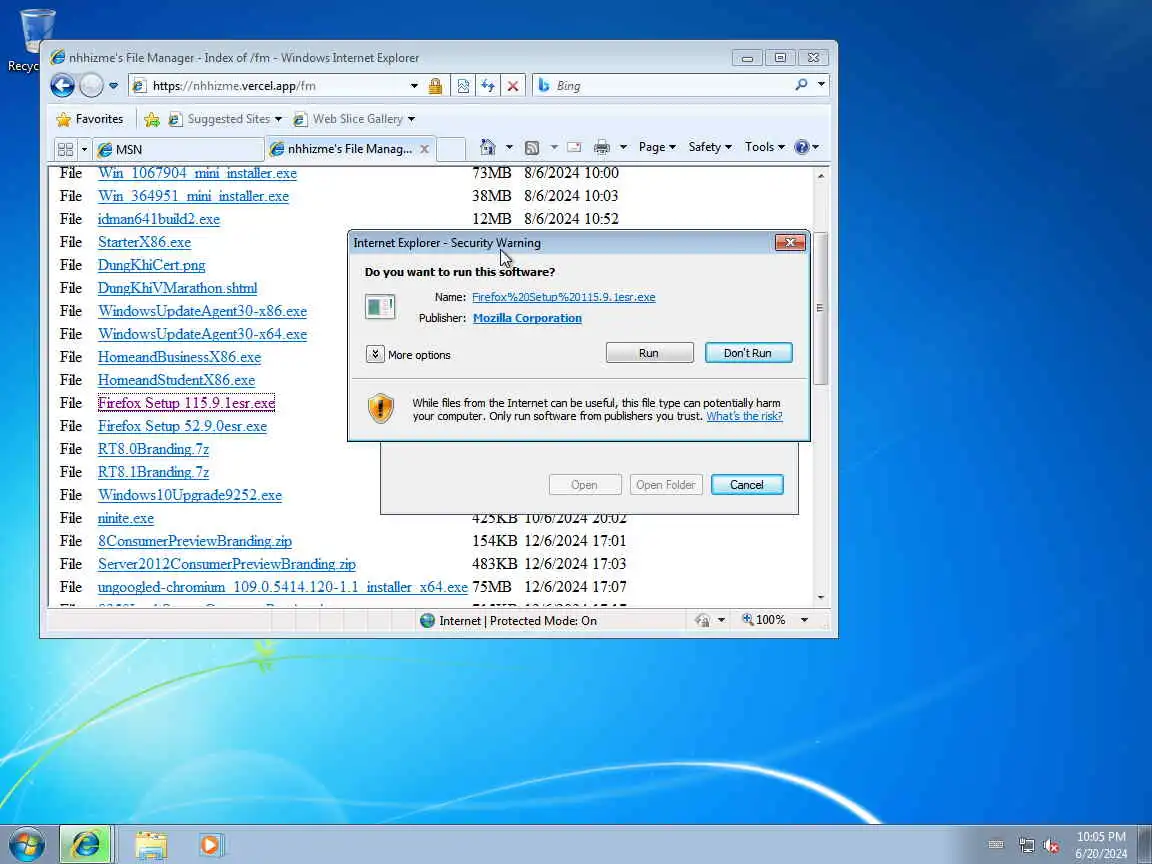This screenshot has width=1152, height=864.
Task: Close the Security Warning dialog
Action: pos(791,242)
